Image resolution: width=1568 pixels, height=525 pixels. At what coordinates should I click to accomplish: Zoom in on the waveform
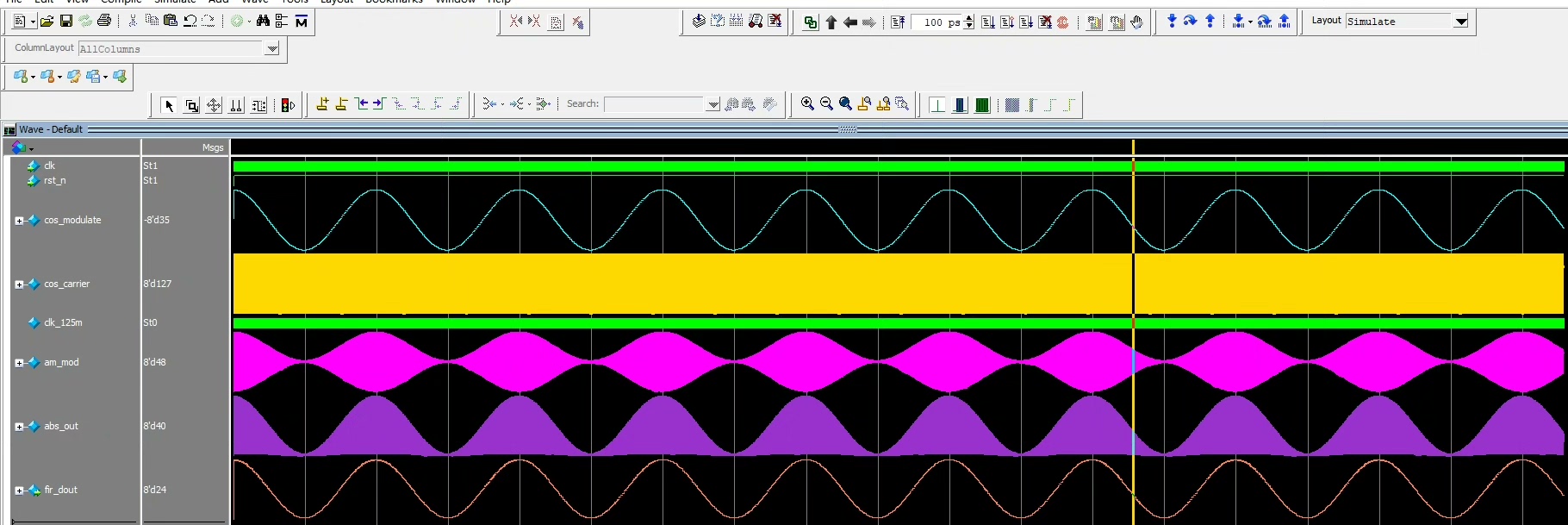click(807, 103)
